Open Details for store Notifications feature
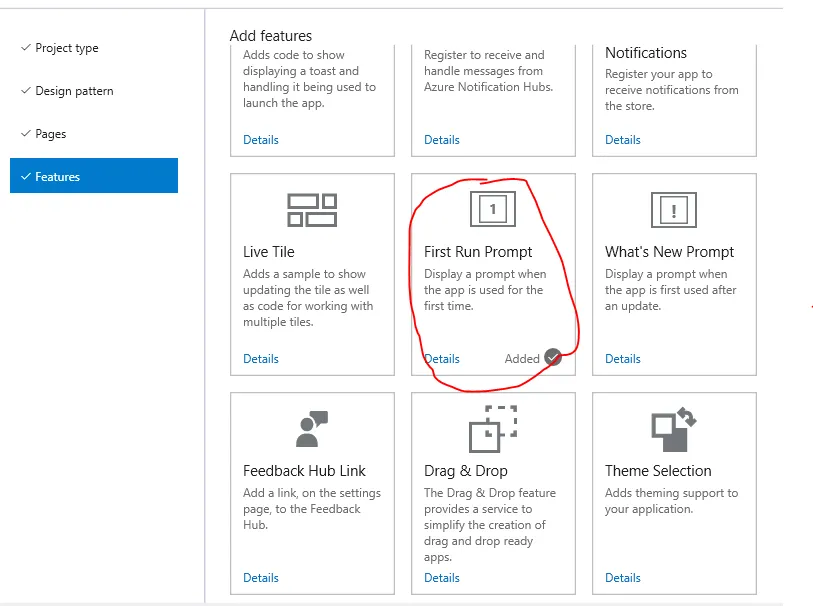 pos(623,140)
